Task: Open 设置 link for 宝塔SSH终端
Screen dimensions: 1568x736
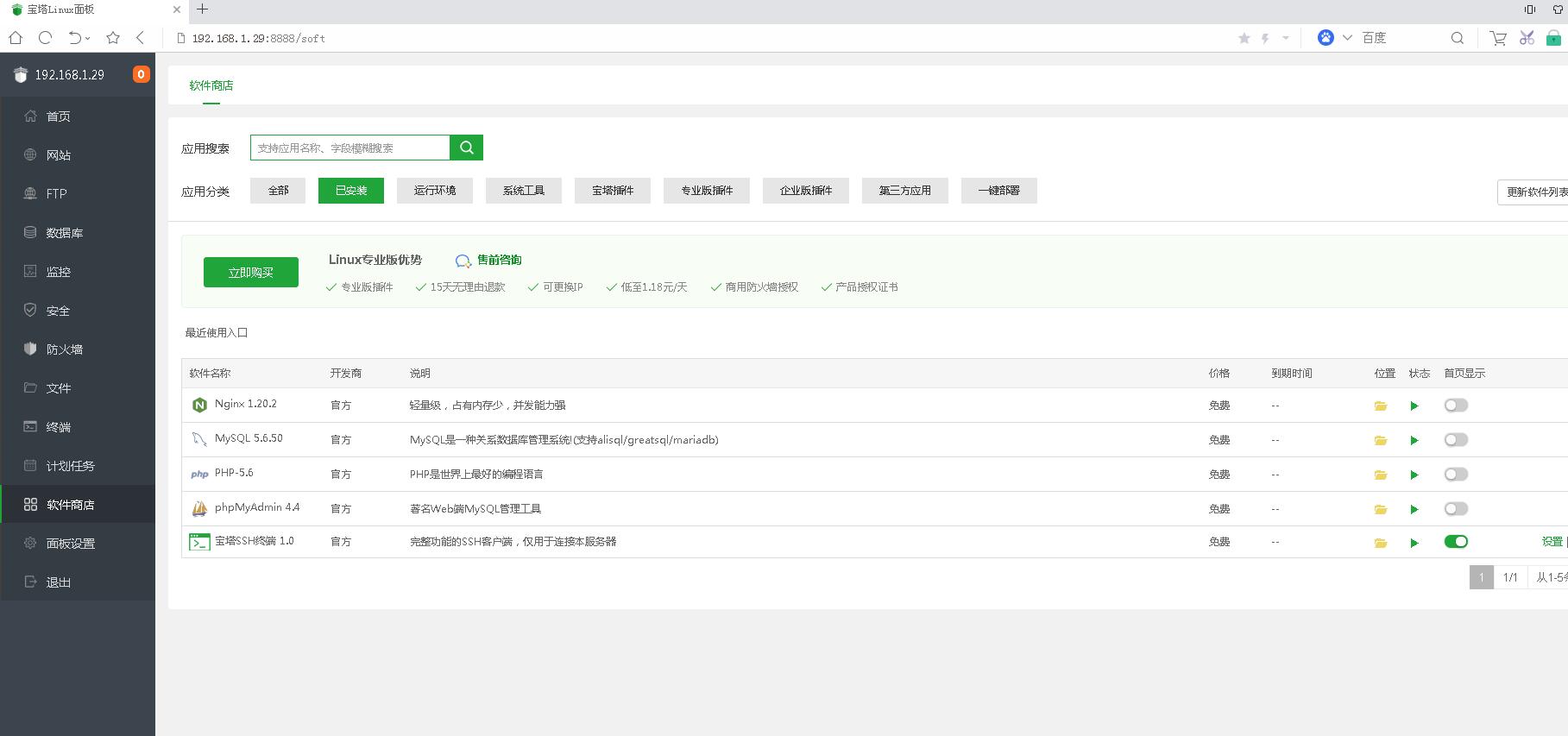Action: (1552, 542)
